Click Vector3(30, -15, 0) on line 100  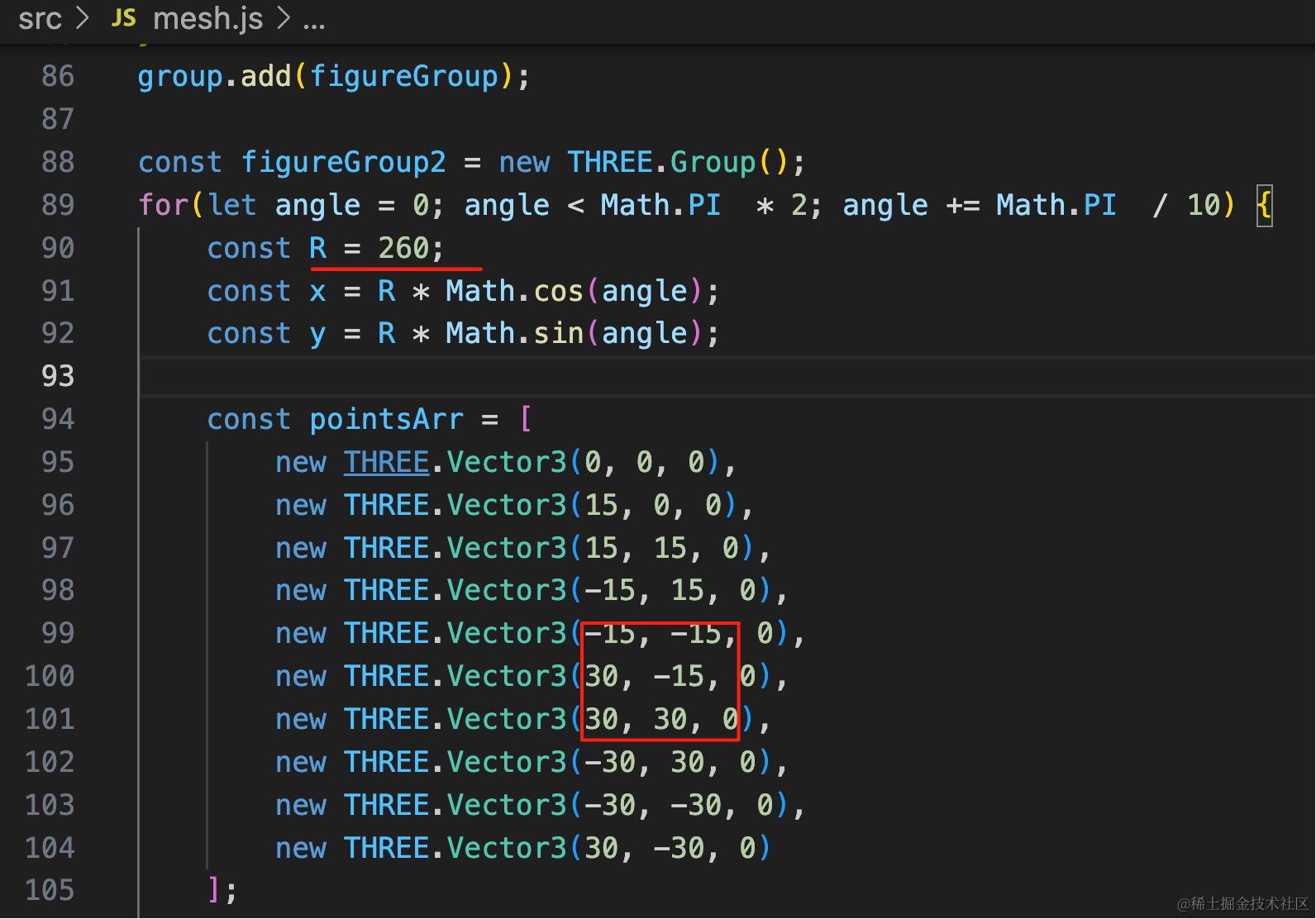point(609,676)
